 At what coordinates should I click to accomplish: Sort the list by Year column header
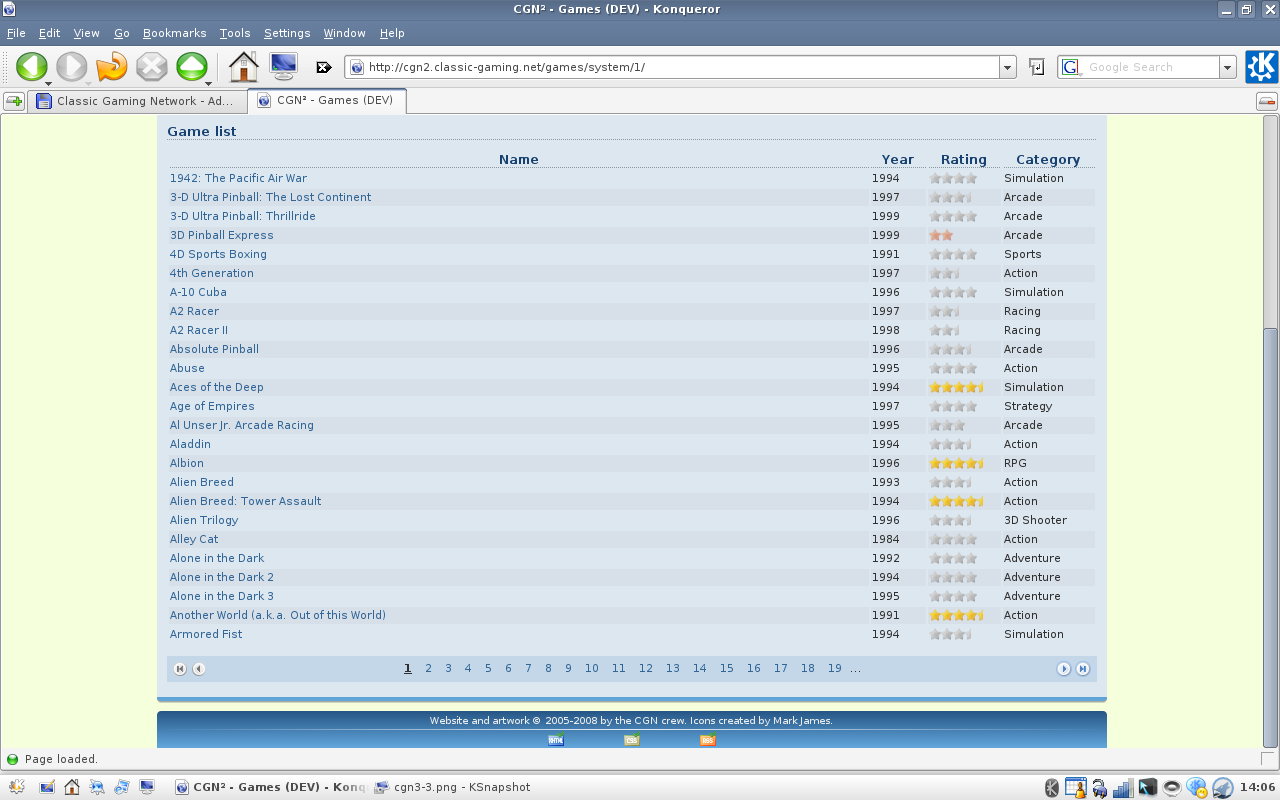click(x=897, y=159)
